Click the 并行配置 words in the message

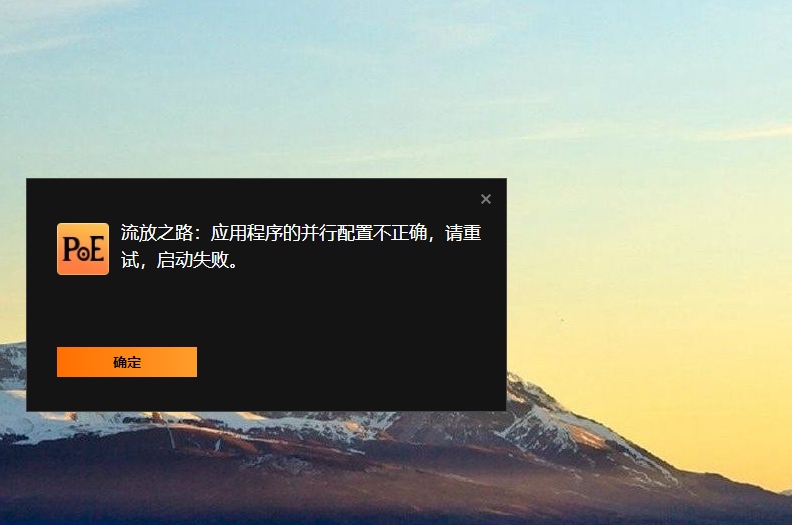pos(336,233)
